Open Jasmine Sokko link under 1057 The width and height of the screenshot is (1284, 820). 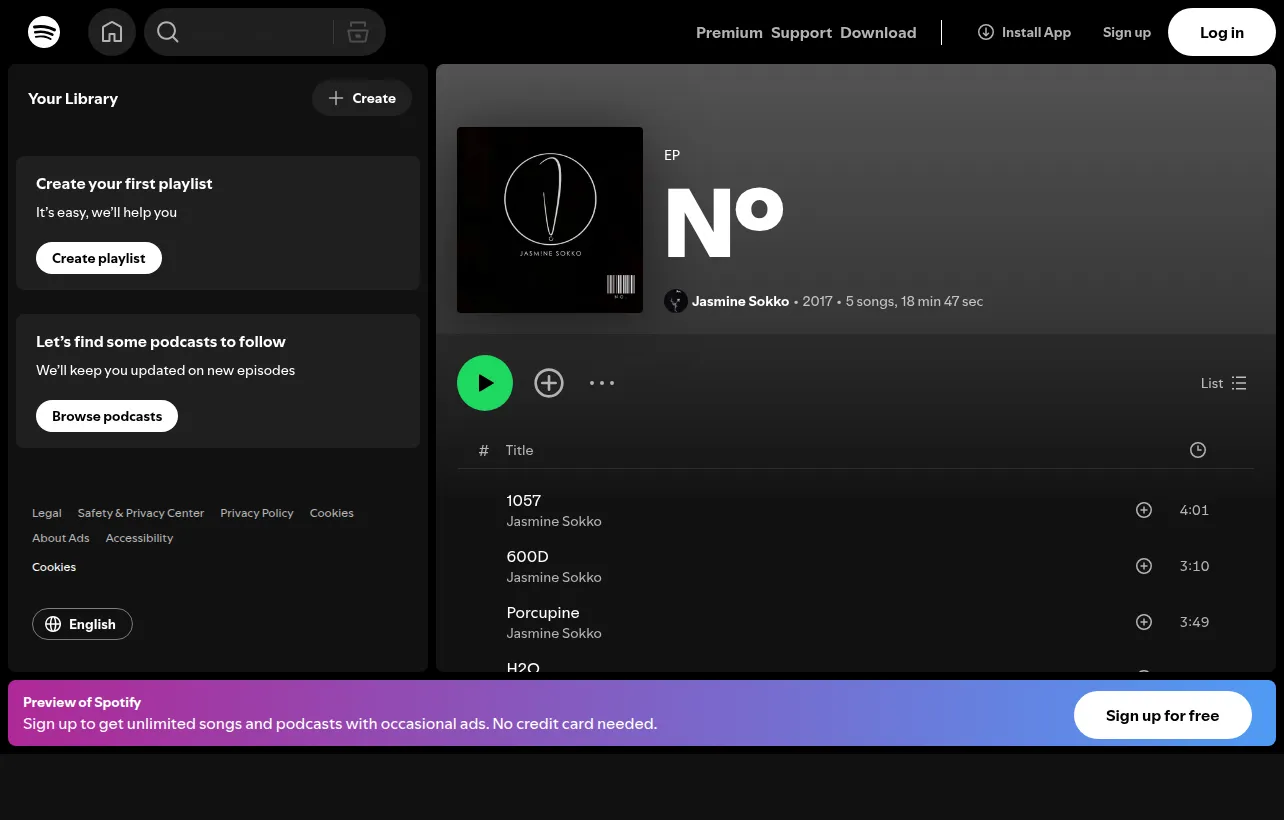(x=554, y=521)
